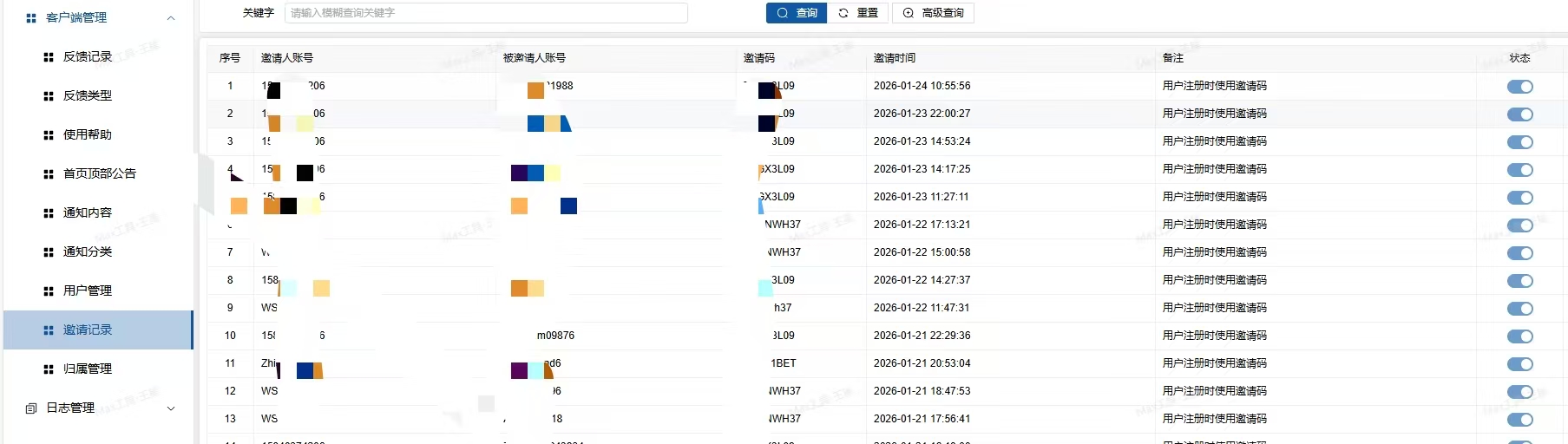Toggle status switch for 14:17:25 record
Image resolution: width=1568 pixels, height=444 pixels.
click(x=1520, y=170)
